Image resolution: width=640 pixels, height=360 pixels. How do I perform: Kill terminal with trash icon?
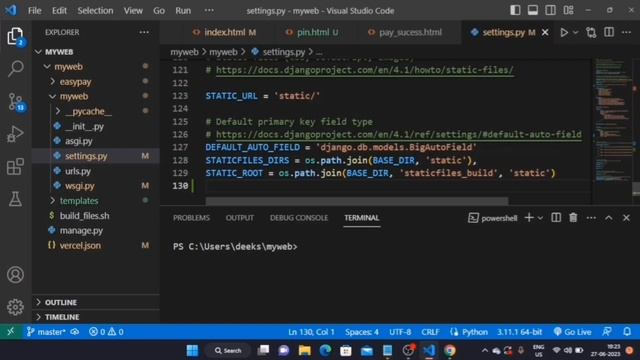(573, 218)
